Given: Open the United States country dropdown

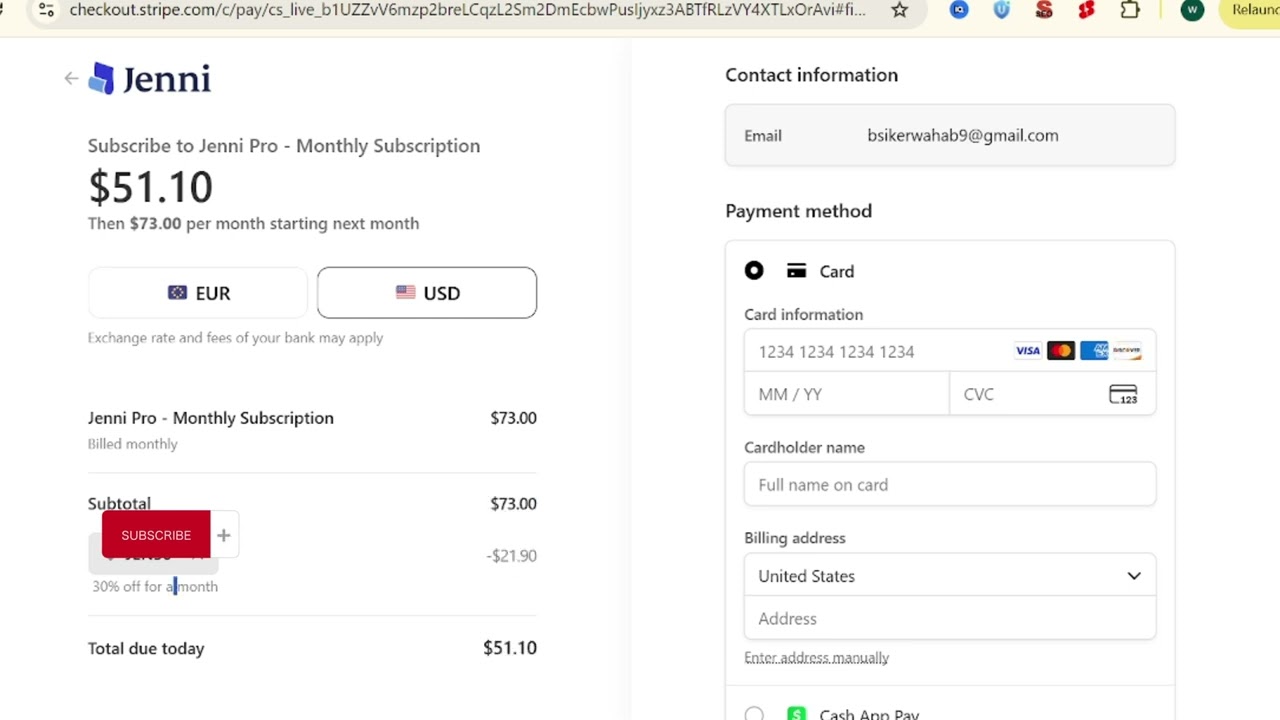Looking at the screenshot, I should point(950,576).
